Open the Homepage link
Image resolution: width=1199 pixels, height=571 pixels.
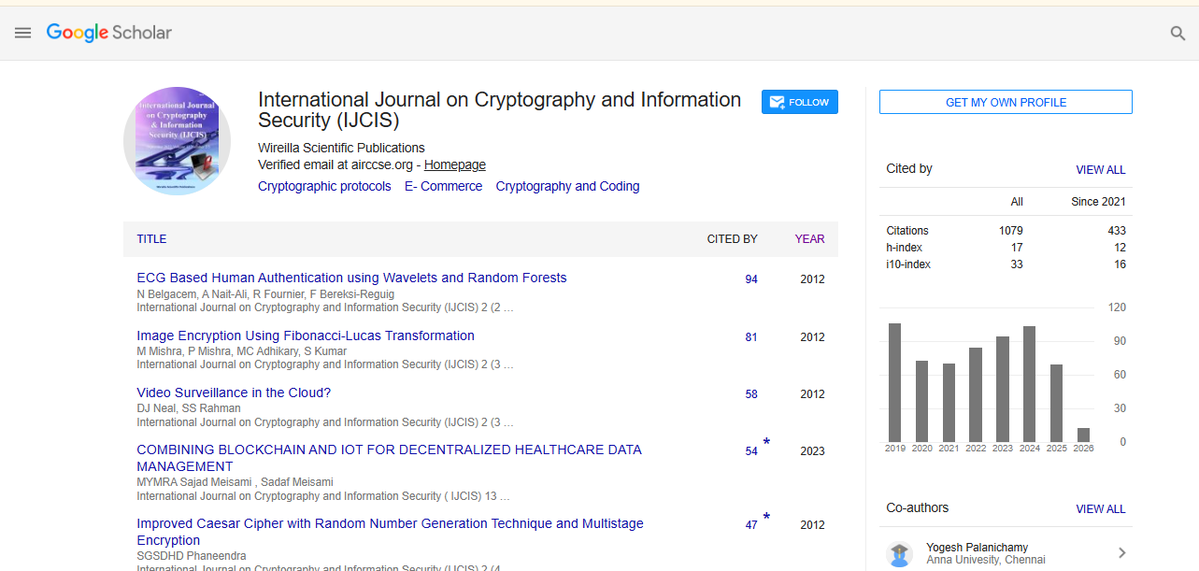[x=455, y=164]
